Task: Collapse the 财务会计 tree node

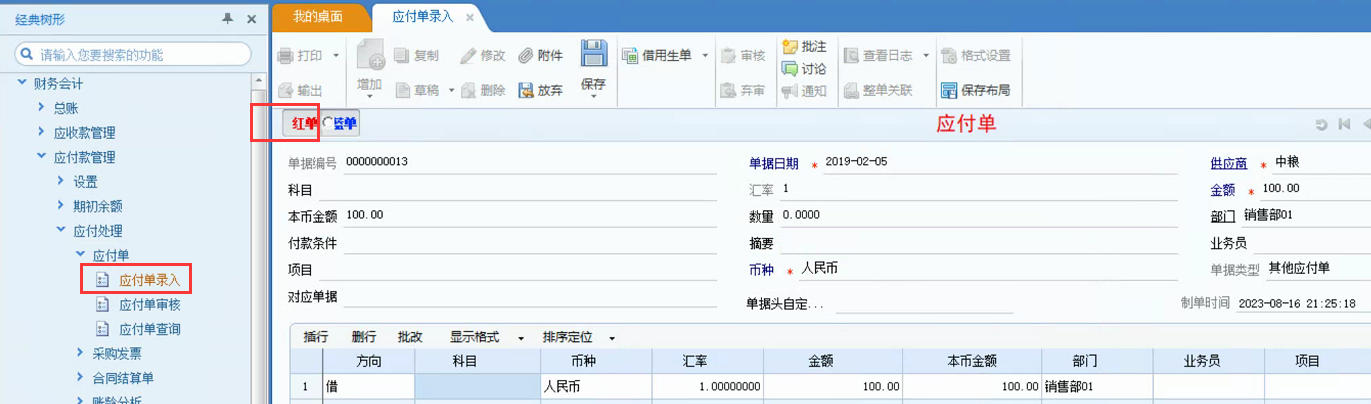Action: [x=22, y=82]
